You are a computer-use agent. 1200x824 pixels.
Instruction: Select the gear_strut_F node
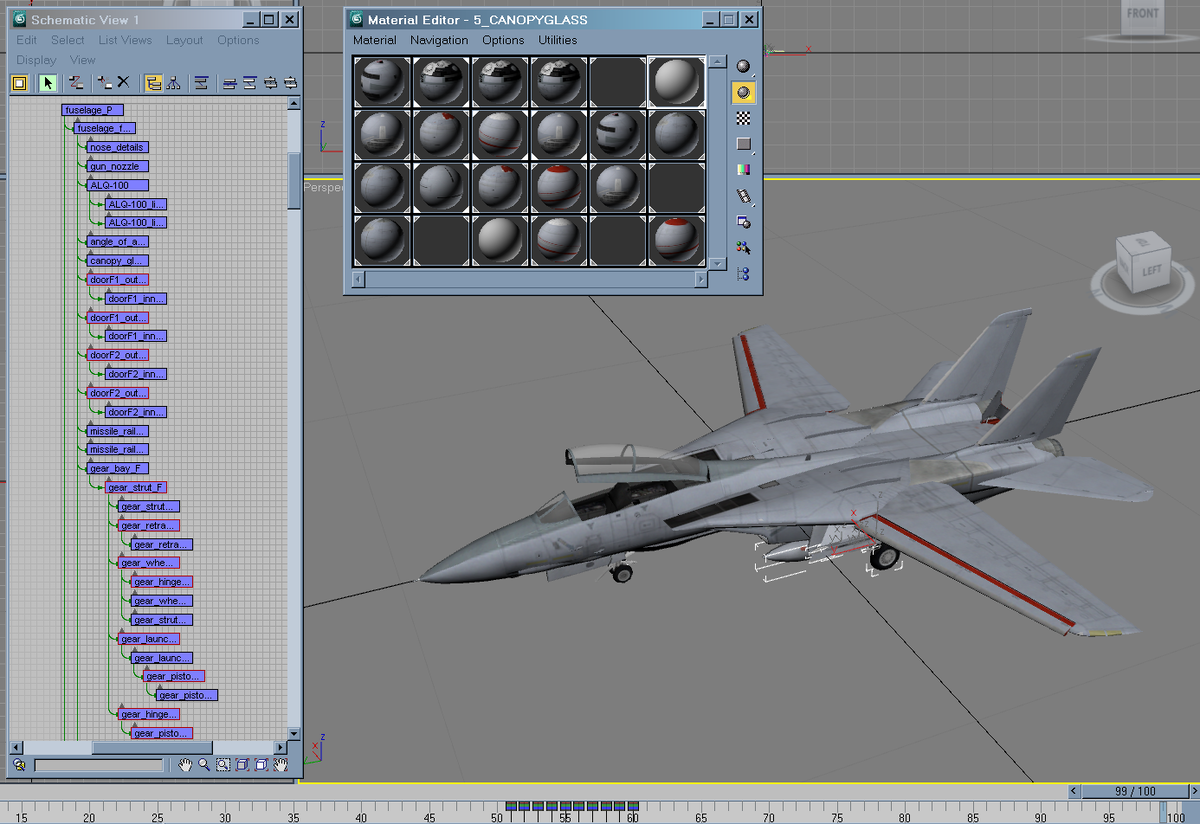click(x=136, y=487)
